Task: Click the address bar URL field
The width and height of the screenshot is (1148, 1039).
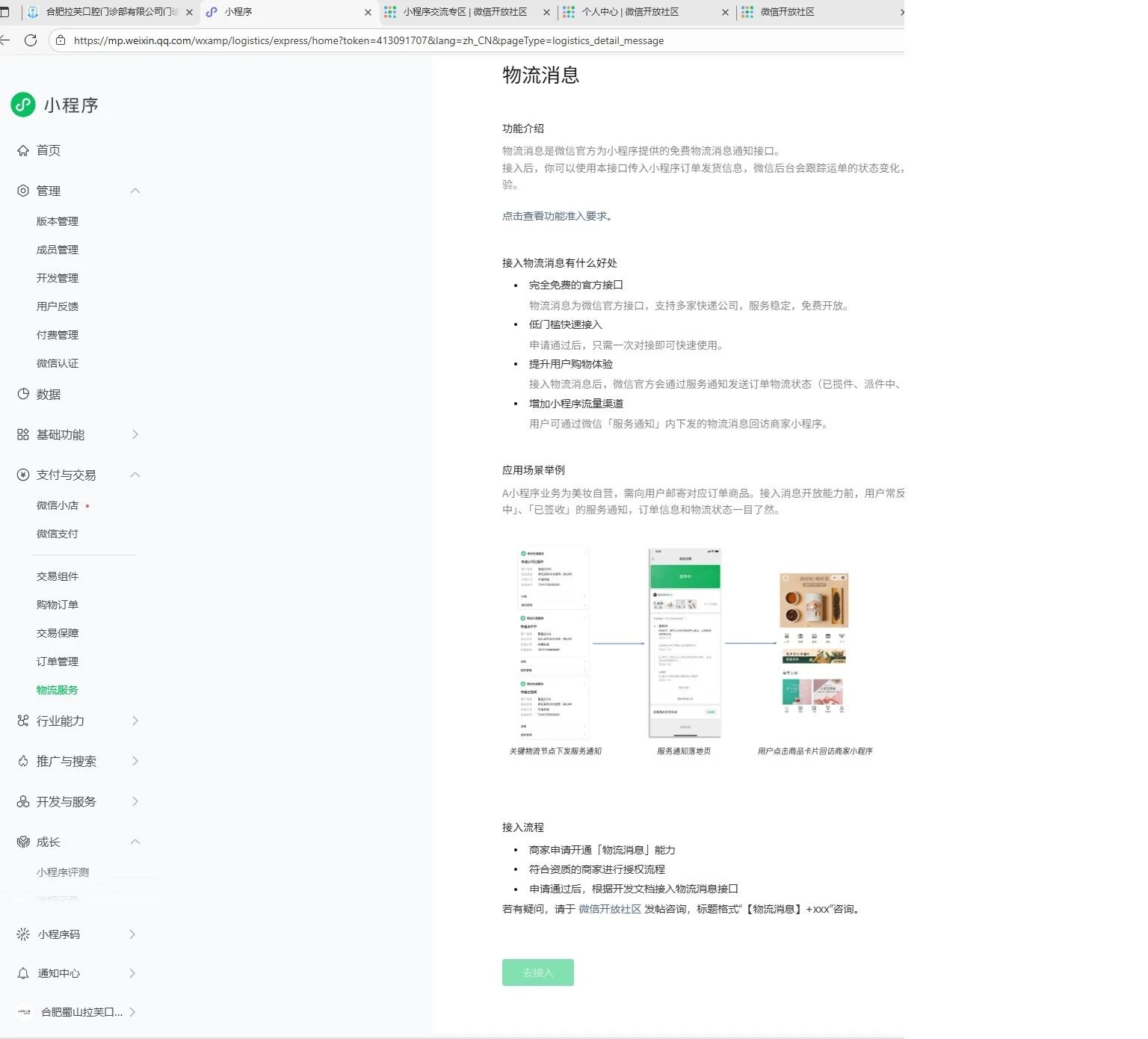Action: [x=478, y=40]
